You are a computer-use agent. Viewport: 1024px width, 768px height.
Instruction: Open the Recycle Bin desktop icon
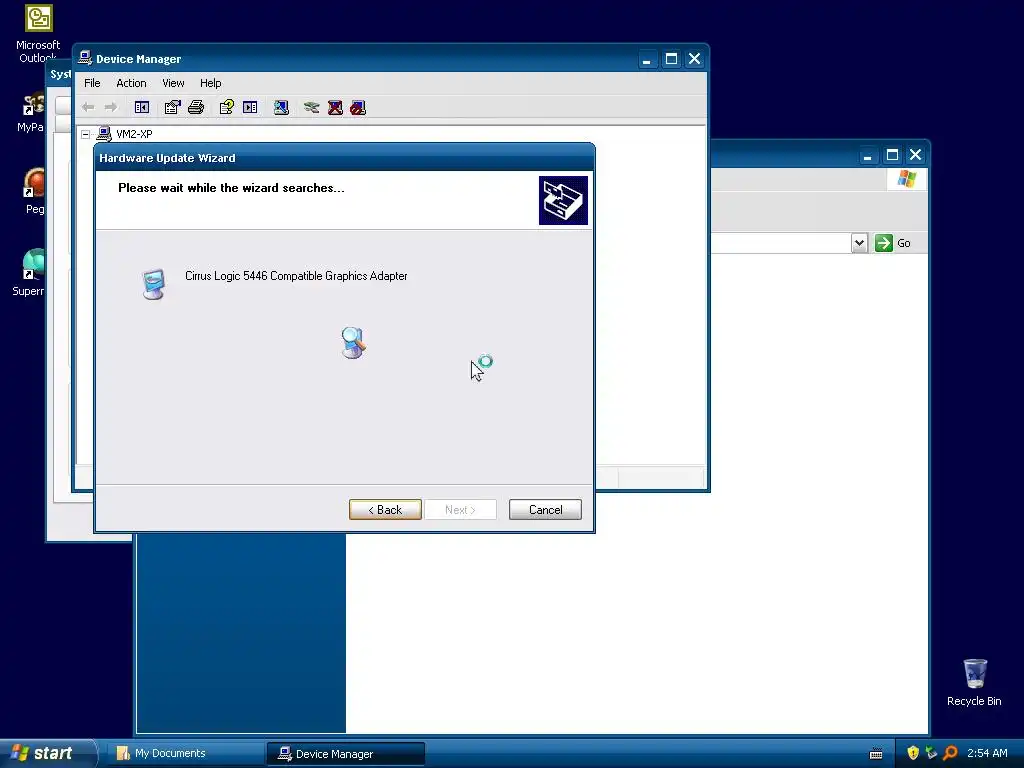click(974, 682)
